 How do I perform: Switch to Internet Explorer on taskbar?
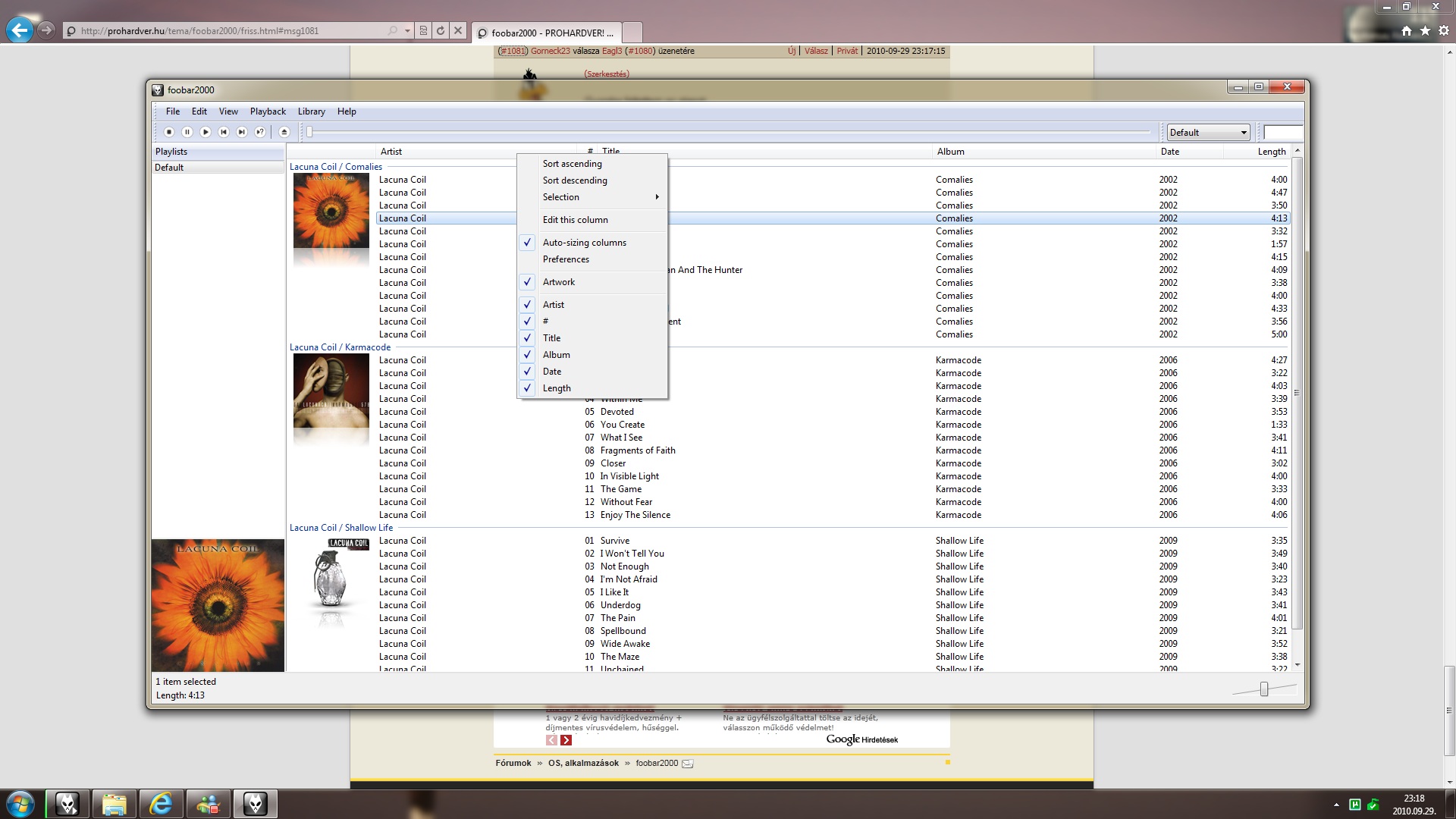point(162,804)
